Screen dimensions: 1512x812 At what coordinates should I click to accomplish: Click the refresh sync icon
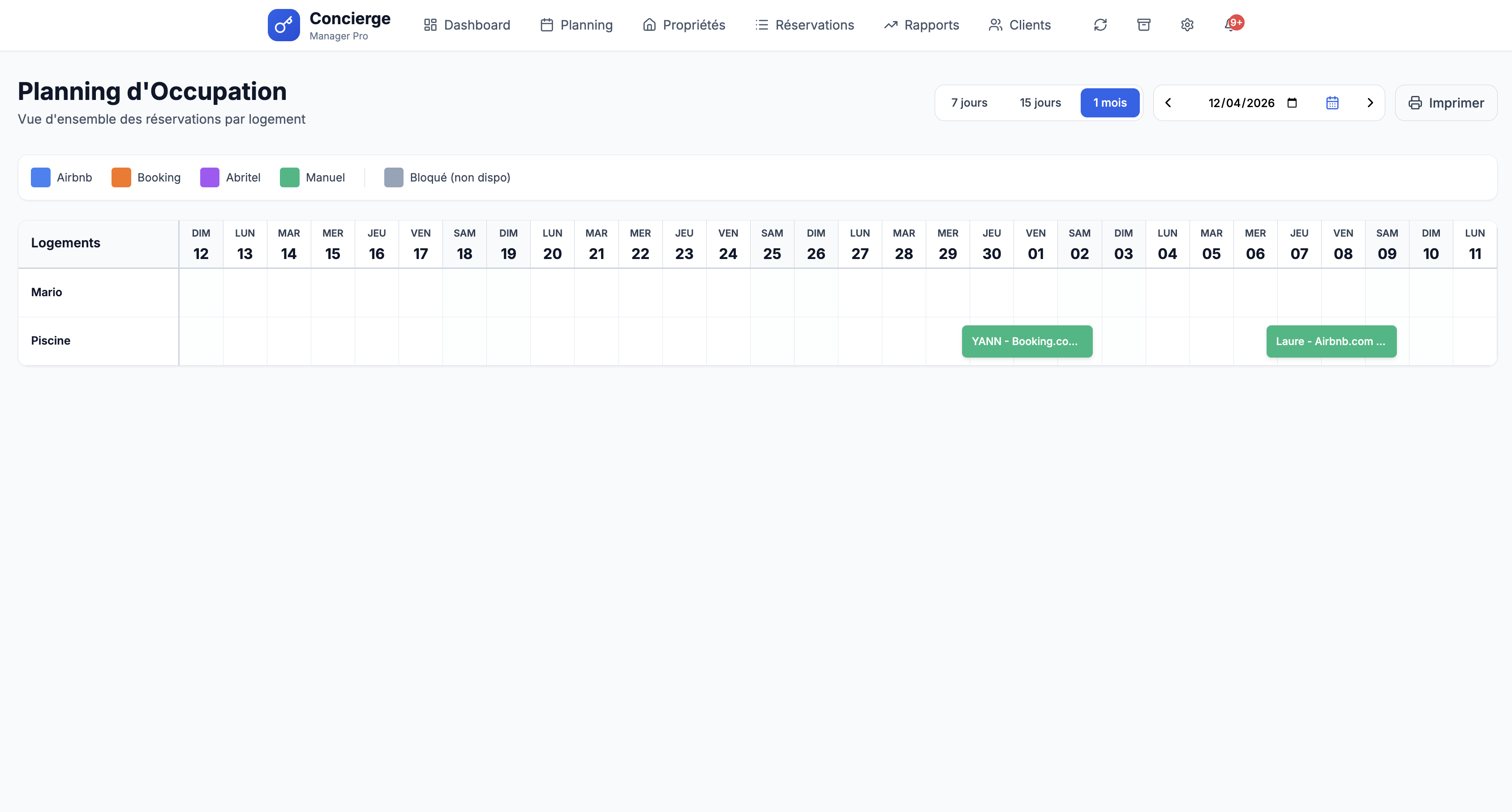click(1100, 25)
